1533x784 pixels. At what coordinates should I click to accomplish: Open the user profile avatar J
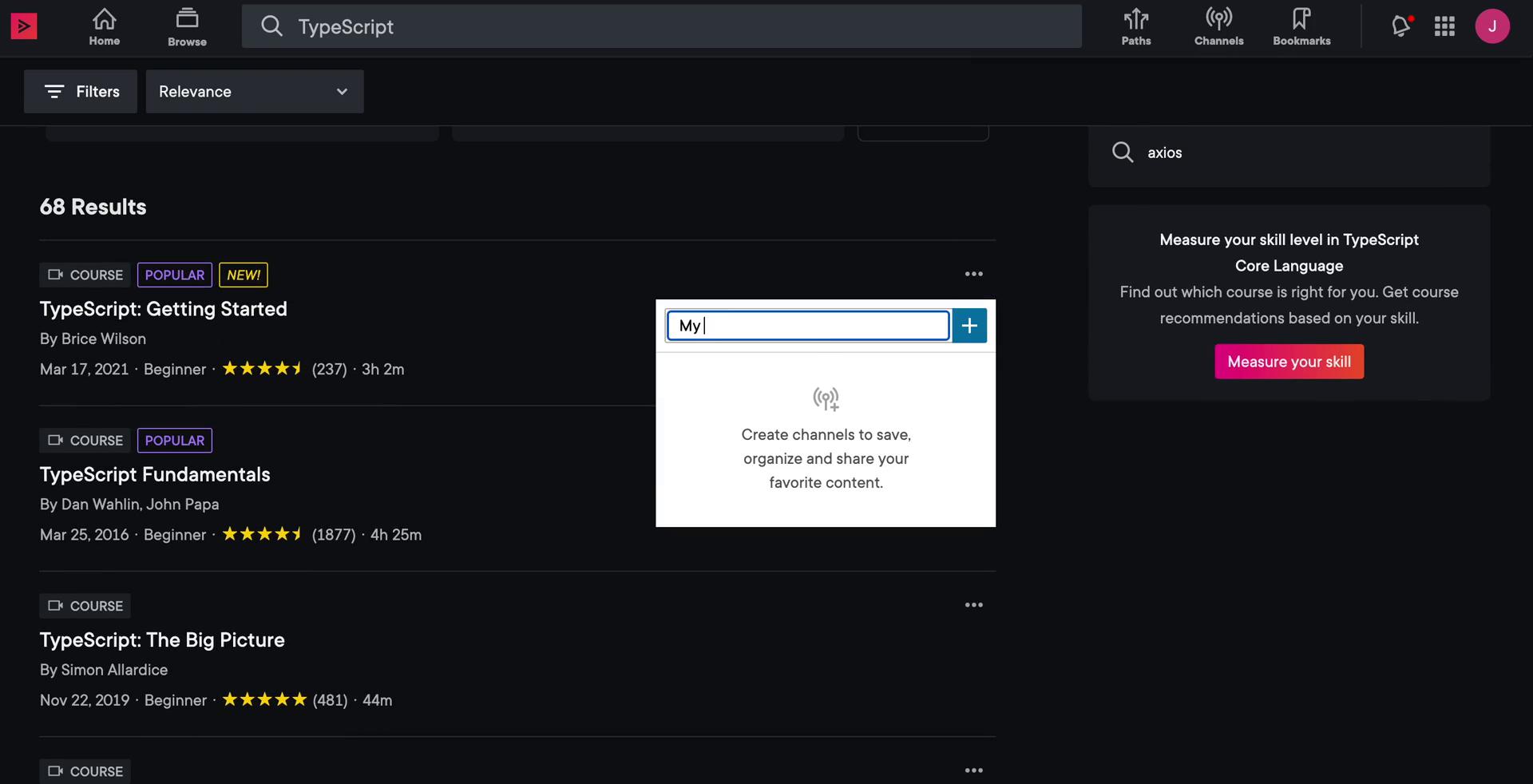(x=1492, y=26)
